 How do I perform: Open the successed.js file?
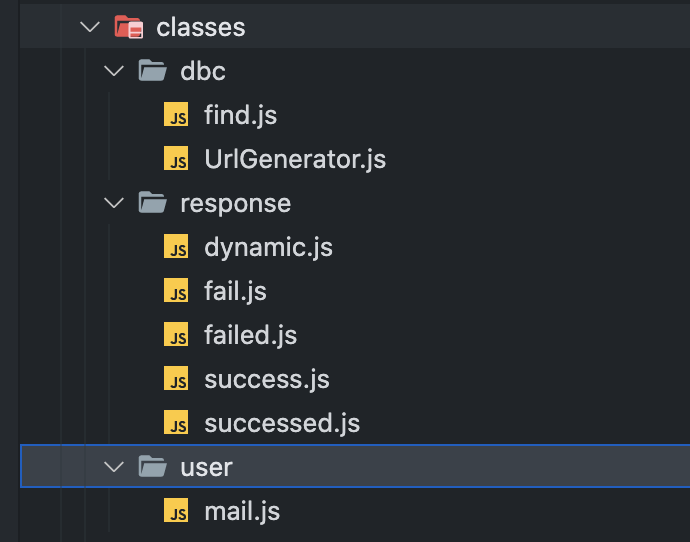coord(281,423)
